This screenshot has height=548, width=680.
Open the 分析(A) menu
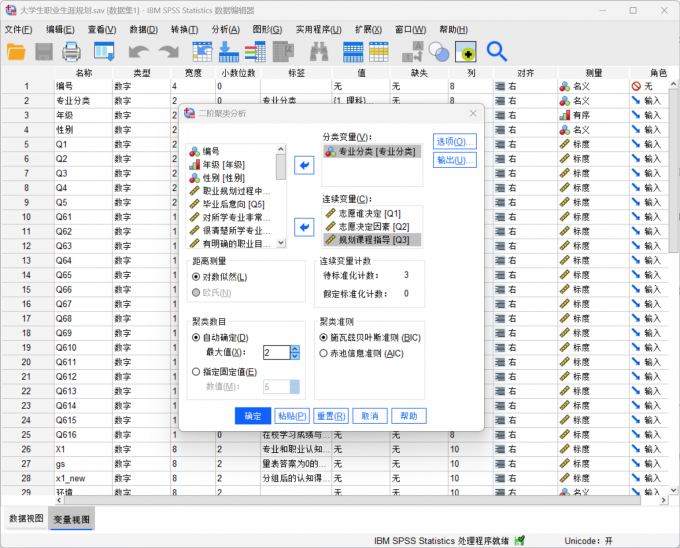pyautogui.click(x=226, y=29)
